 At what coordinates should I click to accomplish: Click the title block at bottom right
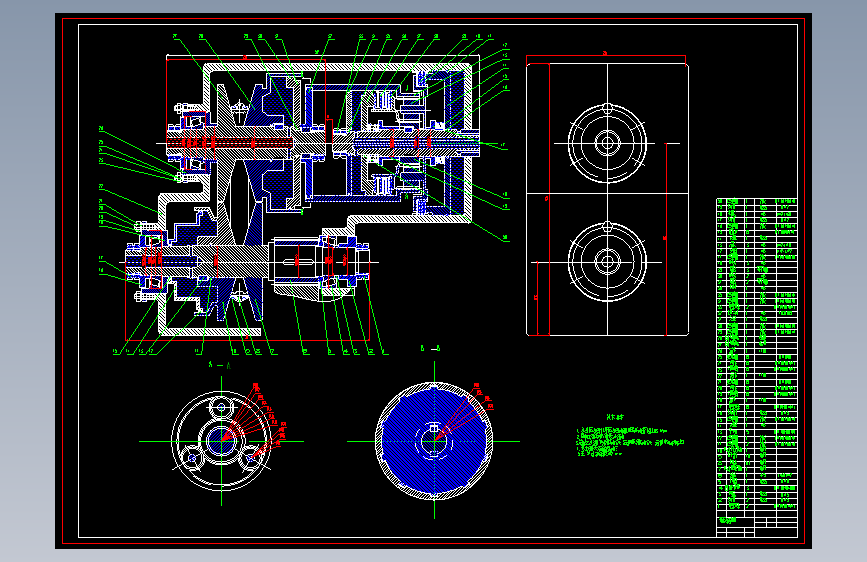[x=756, y=527]
